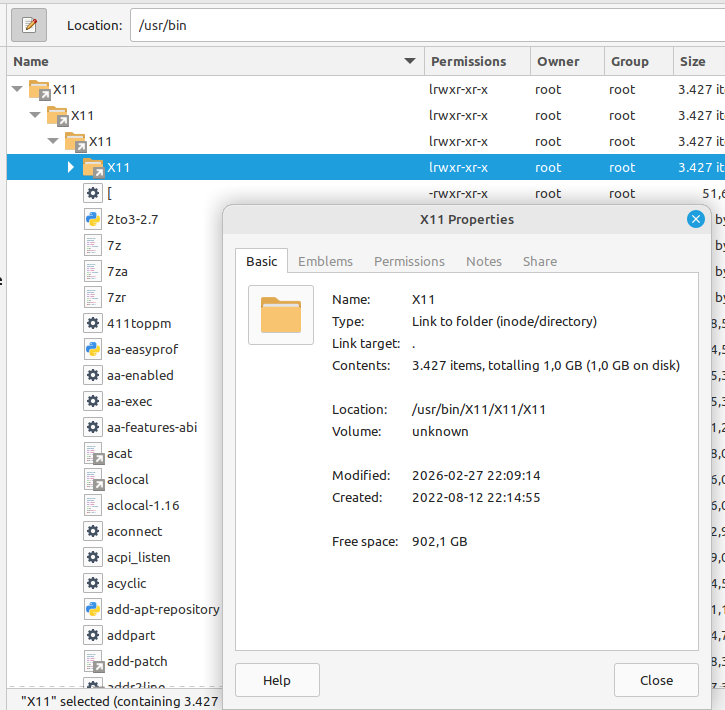Select the 7z script file icon
The image size is (725, 710).
[x=93, y=245]
